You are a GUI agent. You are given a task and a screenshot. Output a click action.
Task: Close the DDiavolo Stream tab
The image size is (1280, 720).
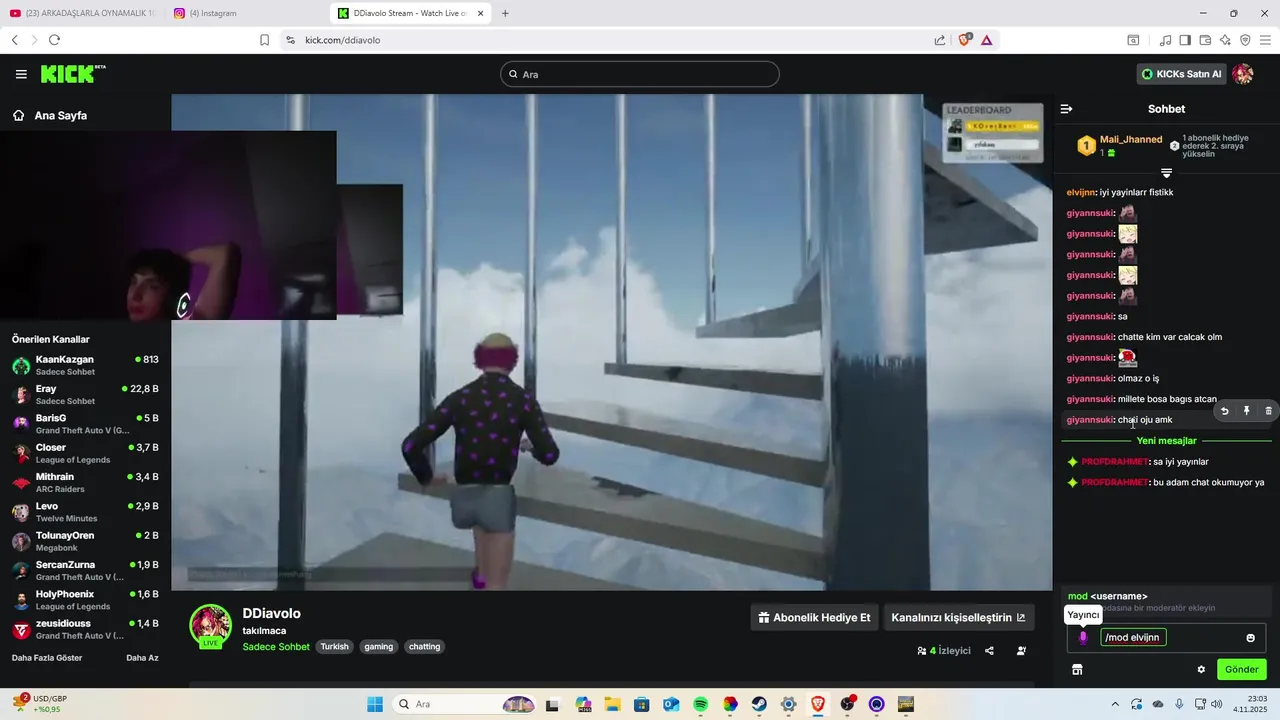click(x=480, y=13)
